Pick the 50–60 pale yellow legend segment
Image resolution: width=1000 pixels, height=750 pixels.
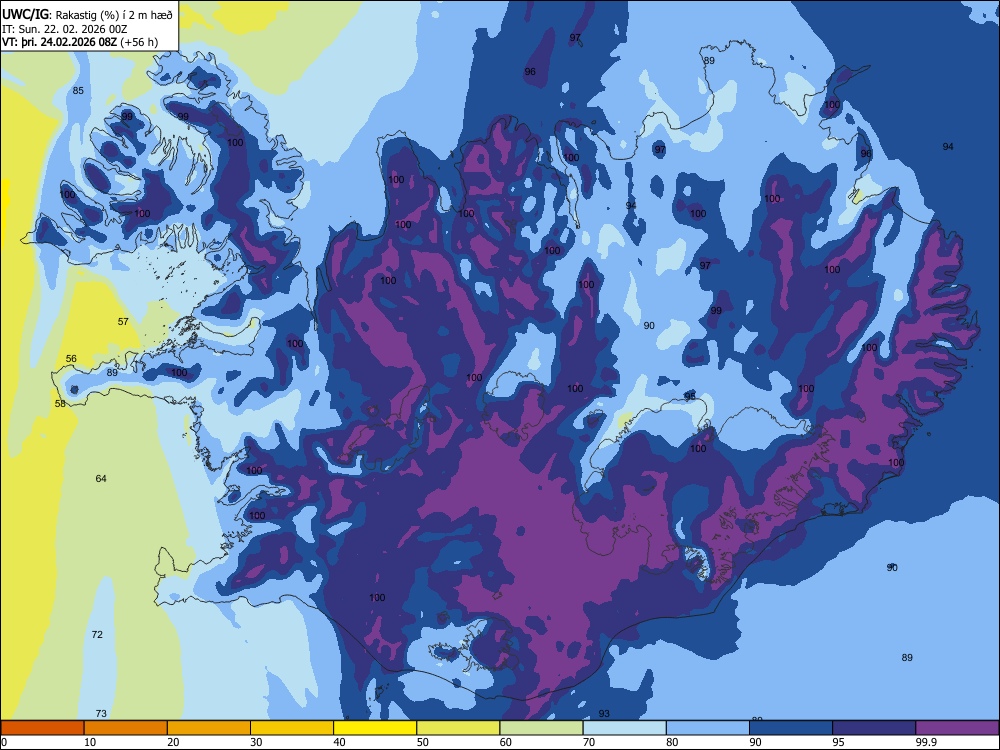coord(458,728)
